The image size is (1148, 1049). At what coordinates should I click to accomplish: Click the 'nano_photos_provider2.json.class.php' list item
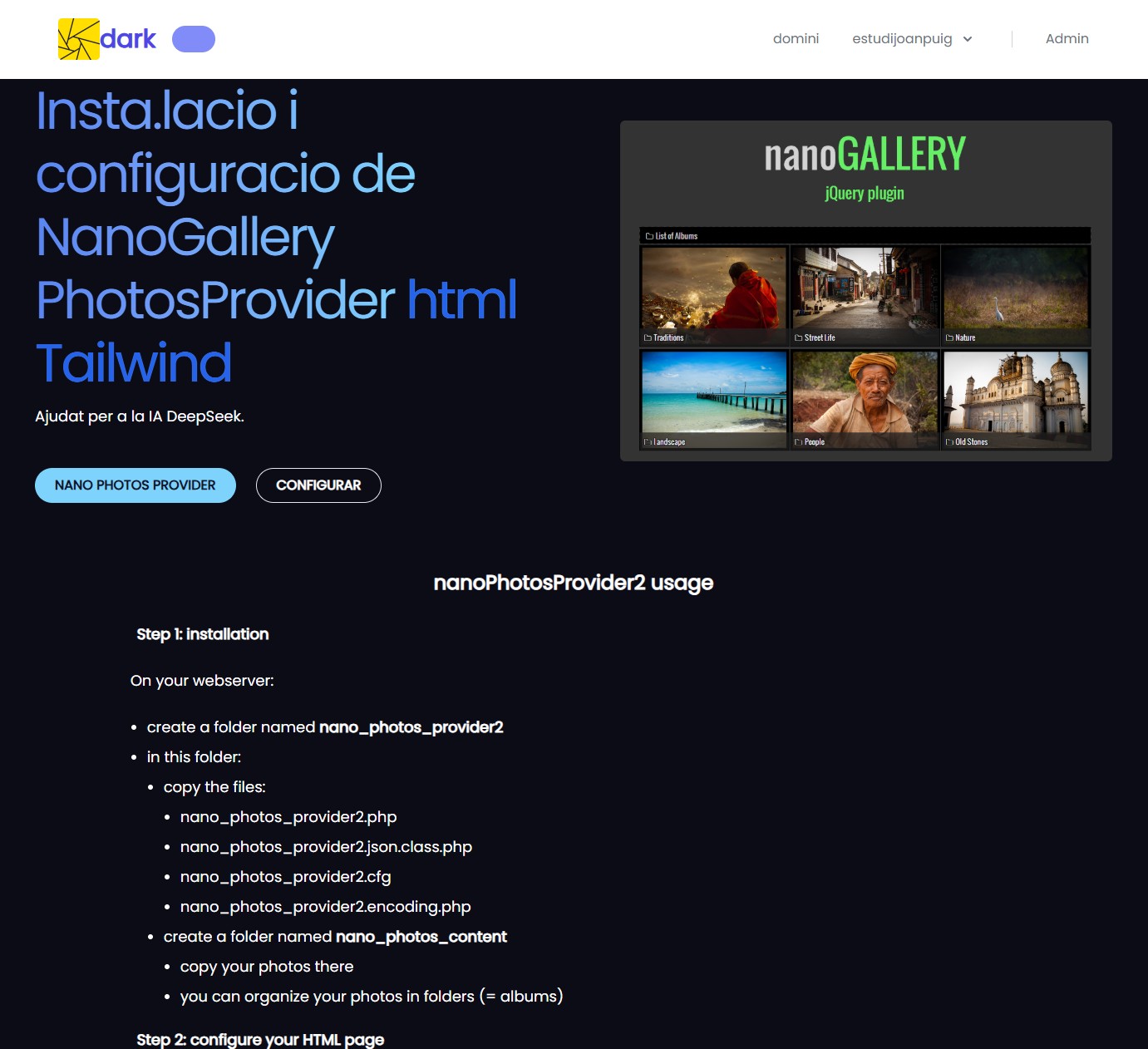pyautogui.click(x=326, y=847)
